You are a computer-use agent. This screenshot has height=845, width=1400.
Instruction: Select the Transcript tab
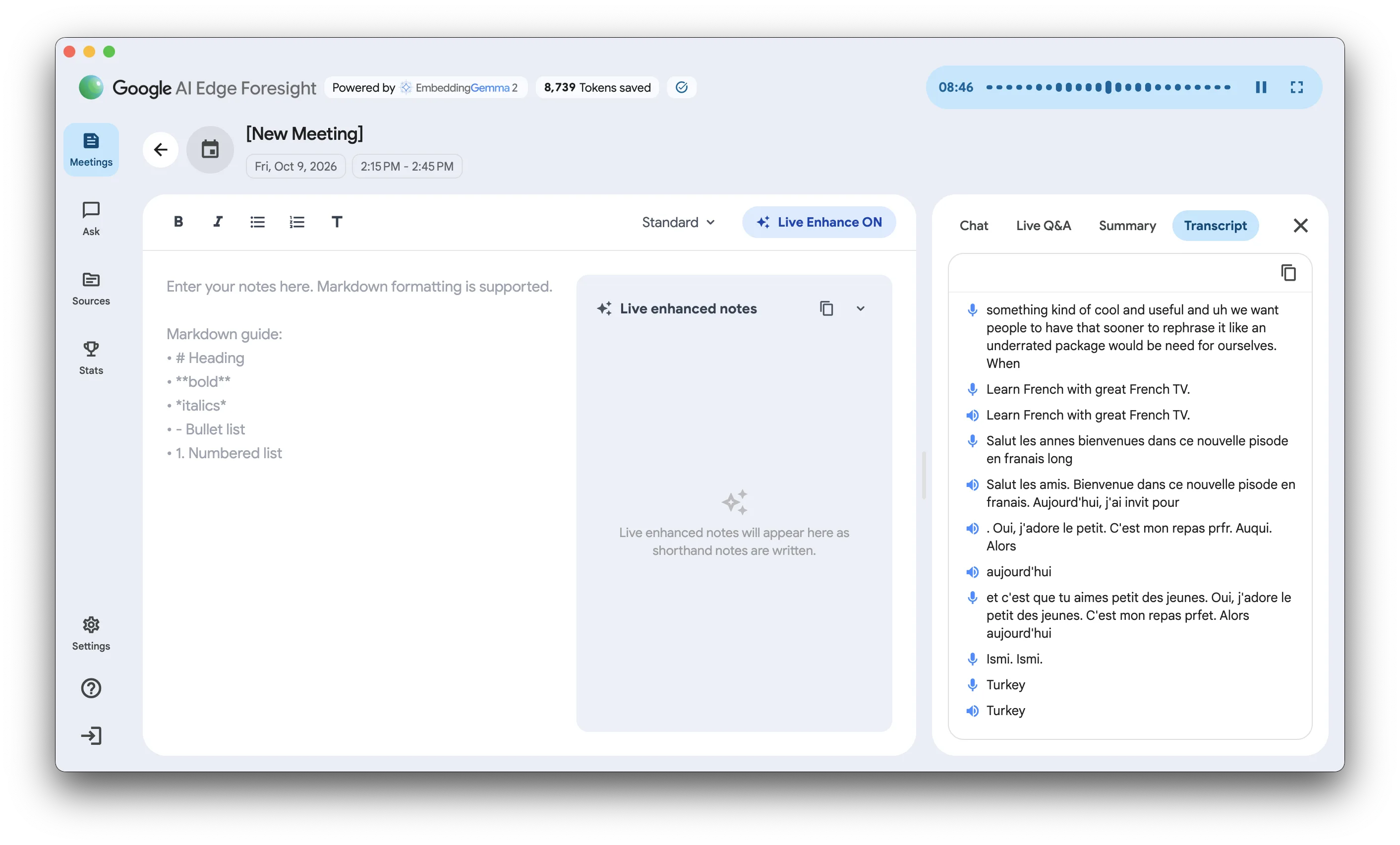coord(1215,226)
